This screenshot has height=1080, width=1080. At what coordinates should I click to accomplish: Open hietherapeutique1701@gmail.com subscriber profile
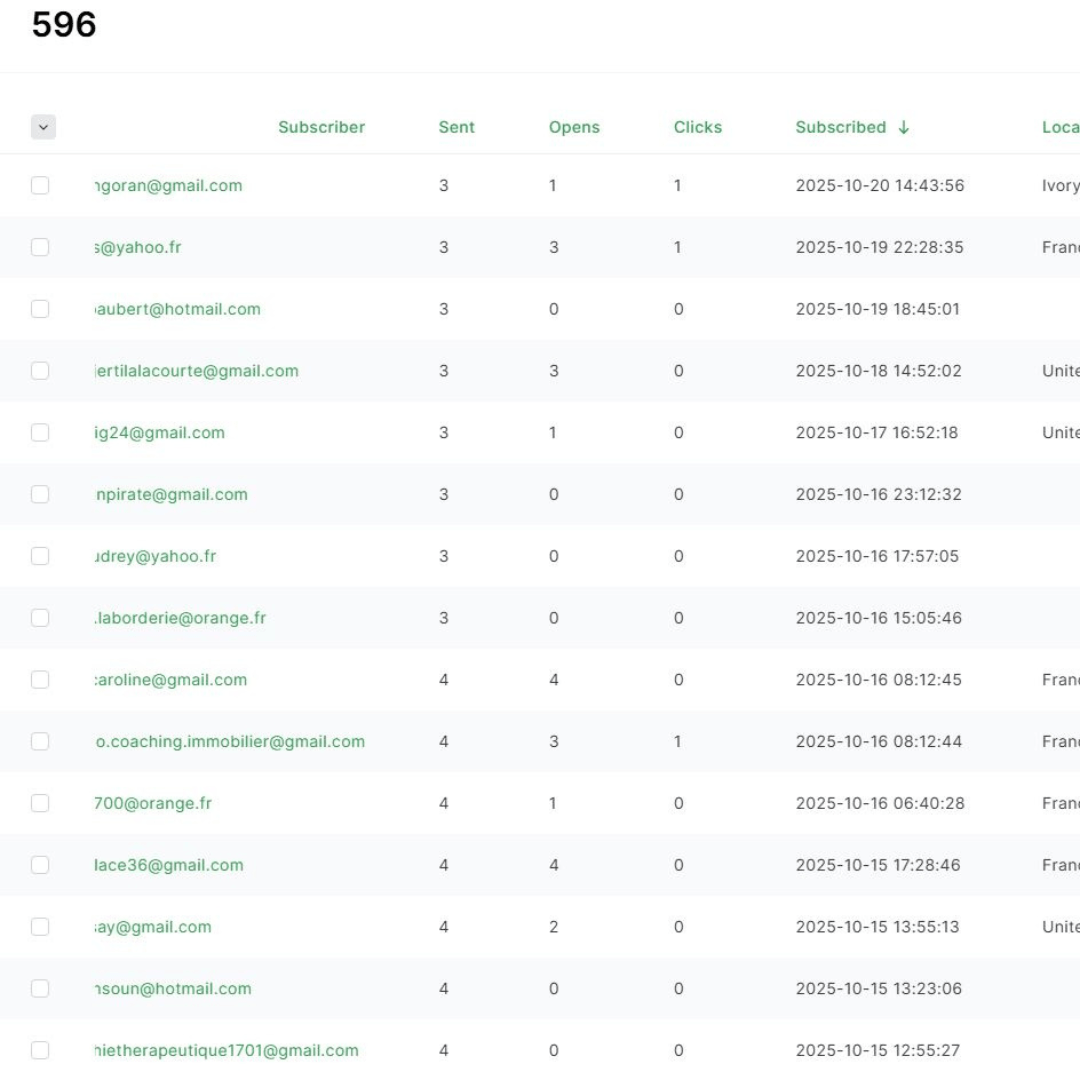tap(226, 1050)
